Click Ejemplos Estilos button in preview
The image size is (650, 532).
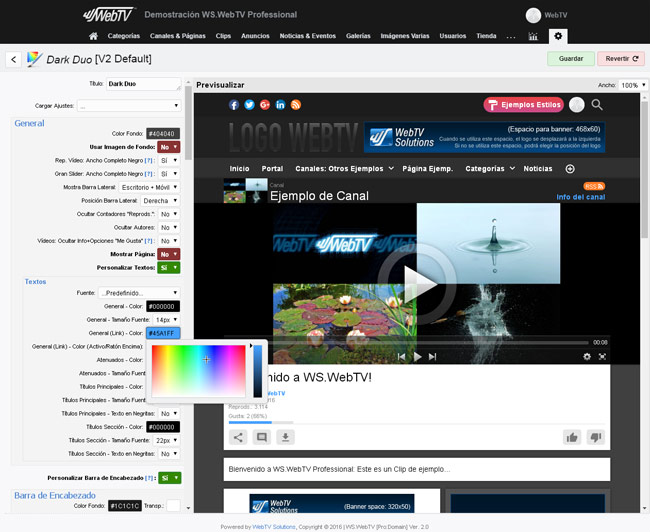click(524, 105)
